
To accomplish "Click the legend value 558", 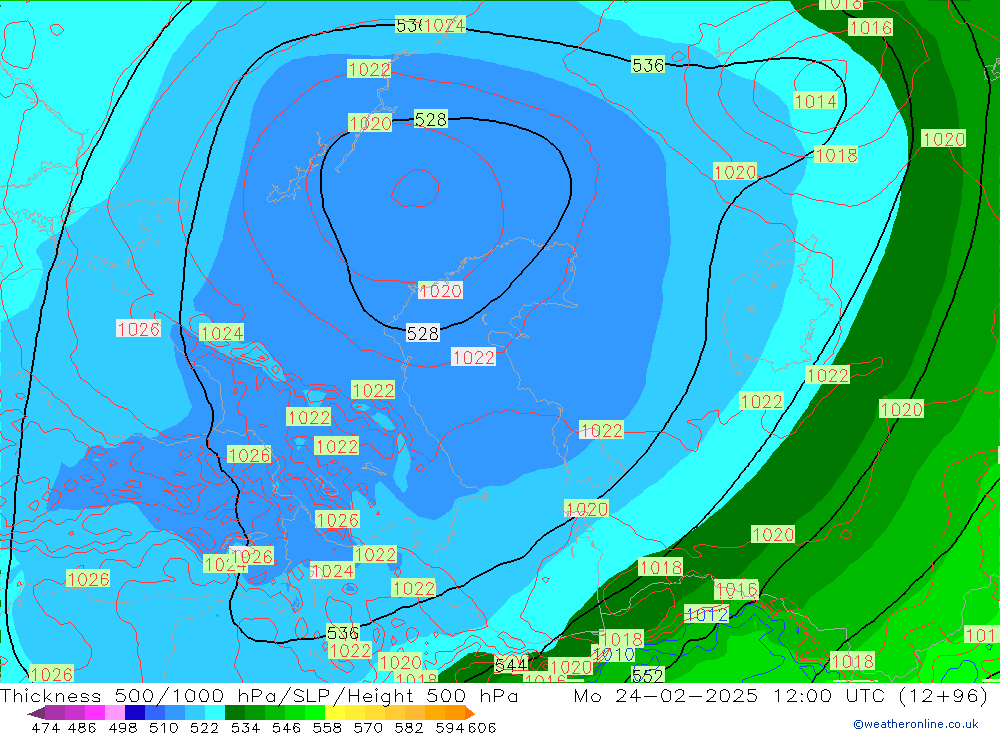I will (x=327, y=727).
